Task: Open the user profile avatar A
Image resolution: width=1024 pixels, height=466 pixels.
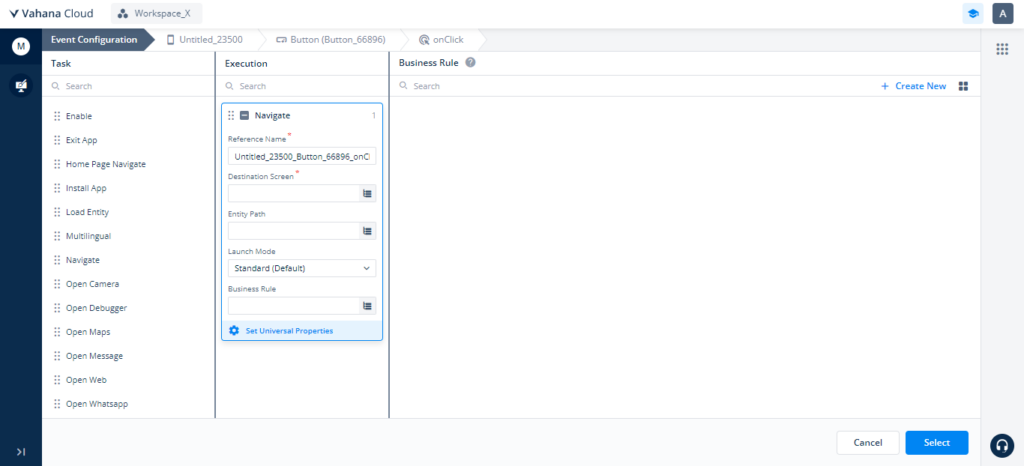Action: pyautogui.click(x=1002, y=14)
